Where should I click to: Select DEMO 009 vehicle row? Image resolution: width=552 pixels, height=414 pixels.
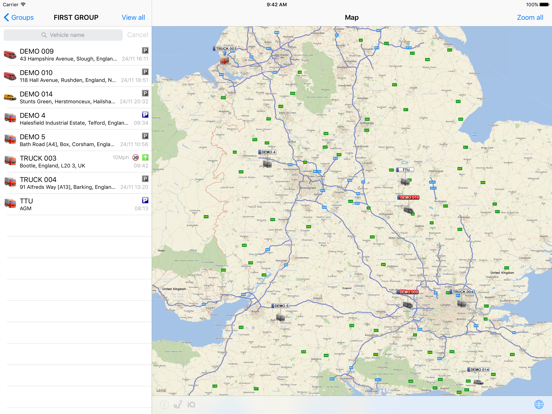tap(76, 55)
